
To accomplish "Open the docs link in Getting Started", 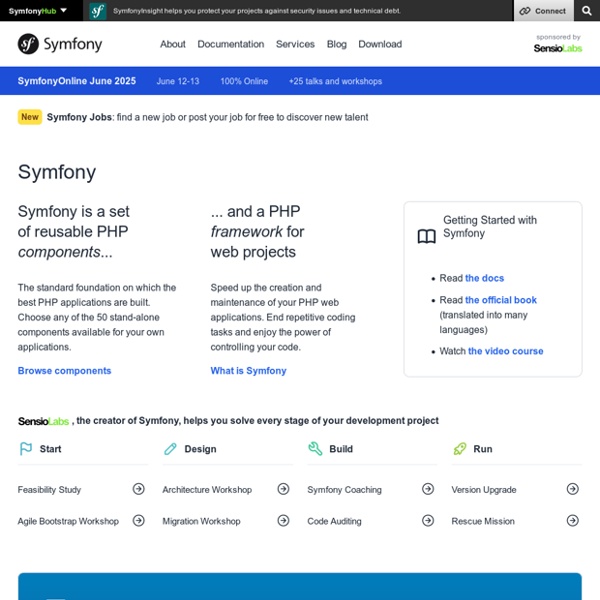I will (484, 278).
